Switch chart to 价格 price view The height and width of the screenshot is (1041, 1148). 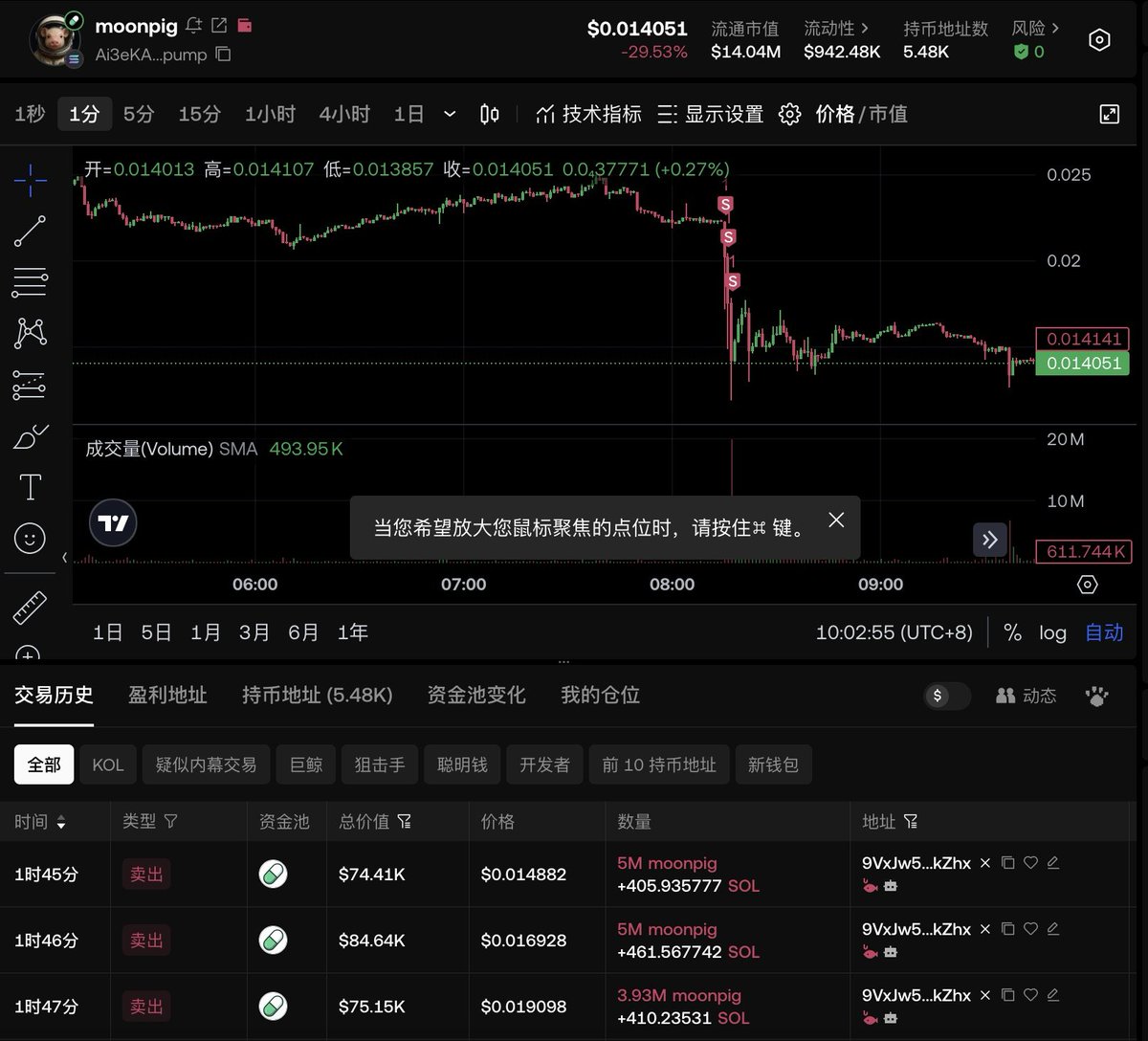[x=835, y=114]
